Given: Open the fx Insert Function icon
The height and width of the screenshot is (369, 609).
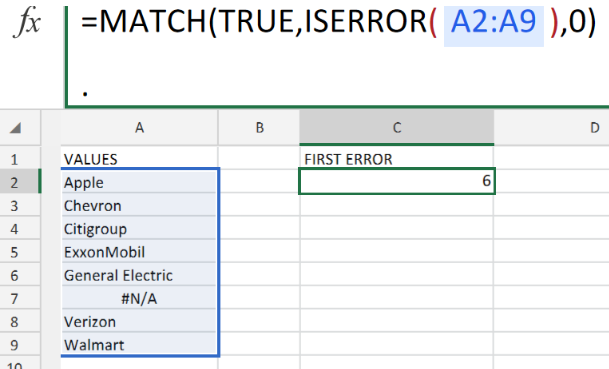Looking at the screenshot, I should click(x=27, y=23).
